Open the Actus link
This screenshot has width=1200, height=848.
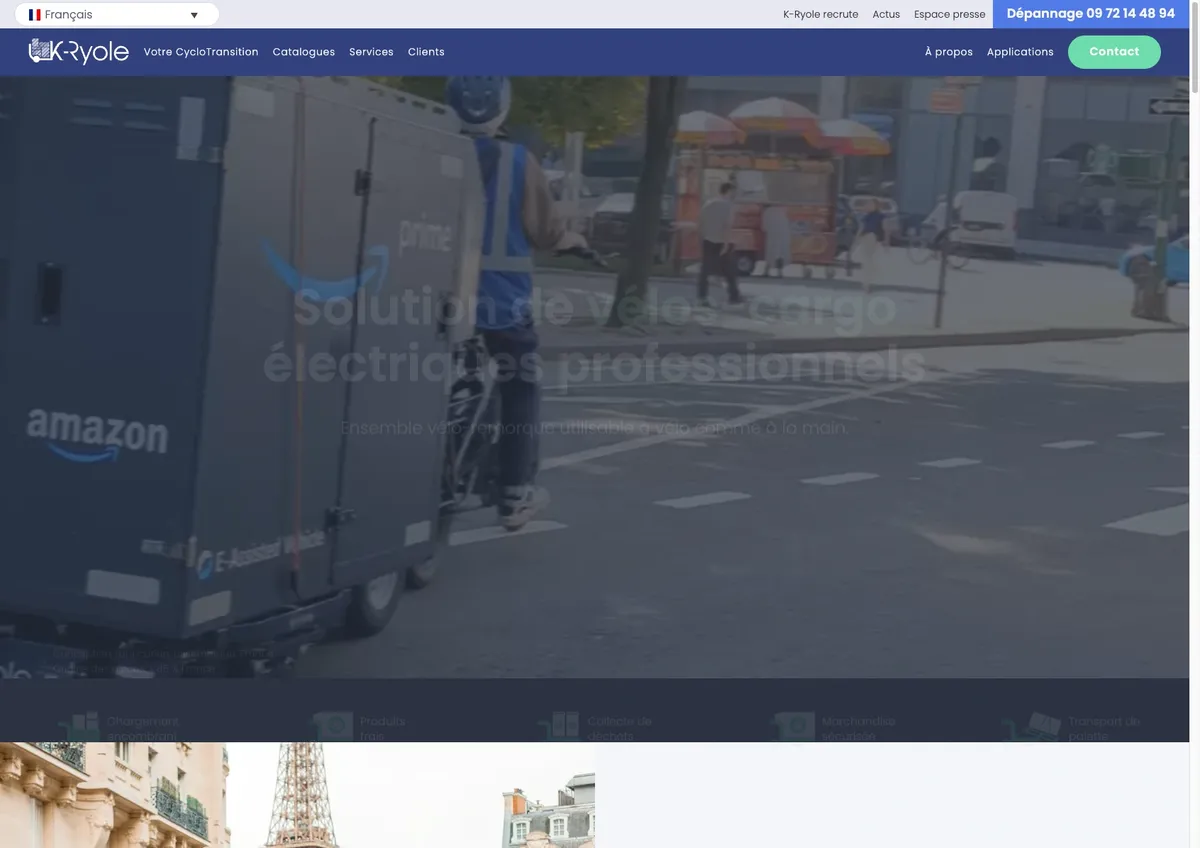click(x=886, y=15)
